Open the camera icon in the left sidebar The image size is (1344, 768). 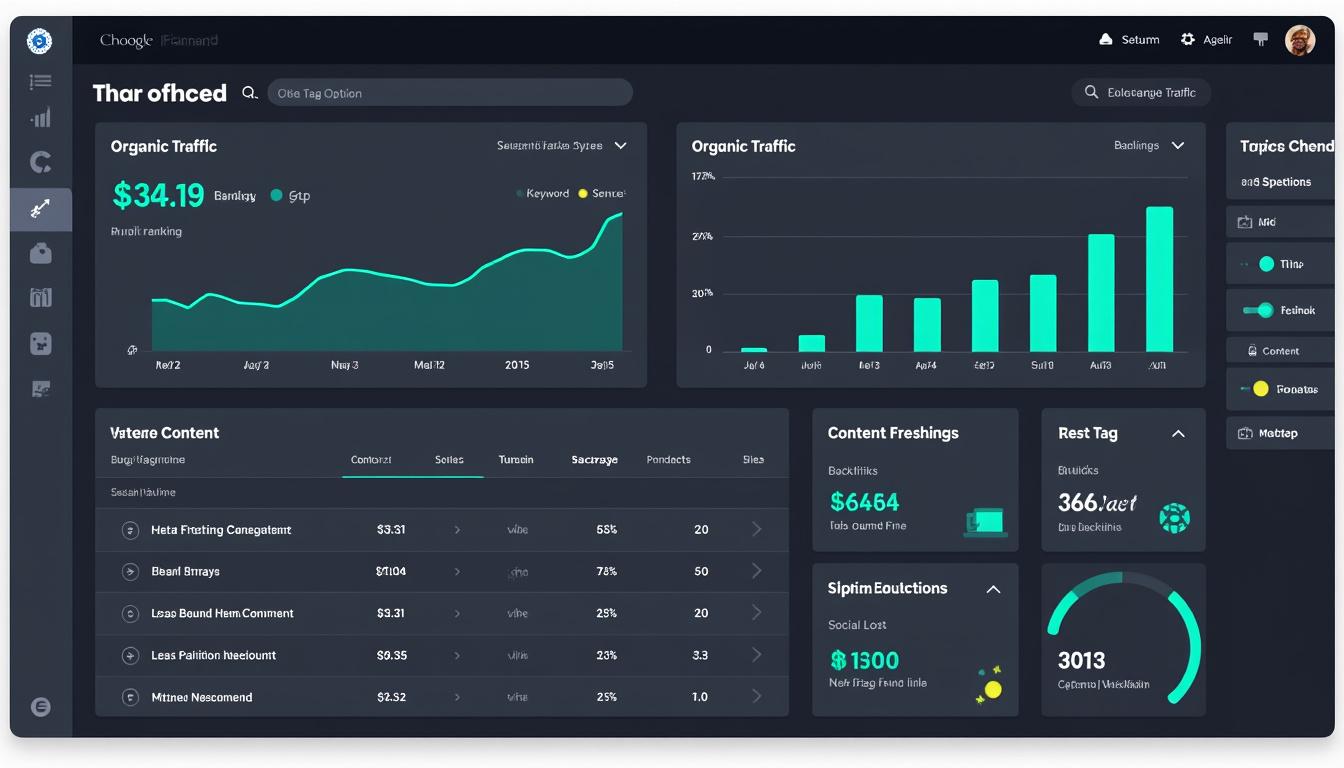pyautogui.click(x=40, y=253)
